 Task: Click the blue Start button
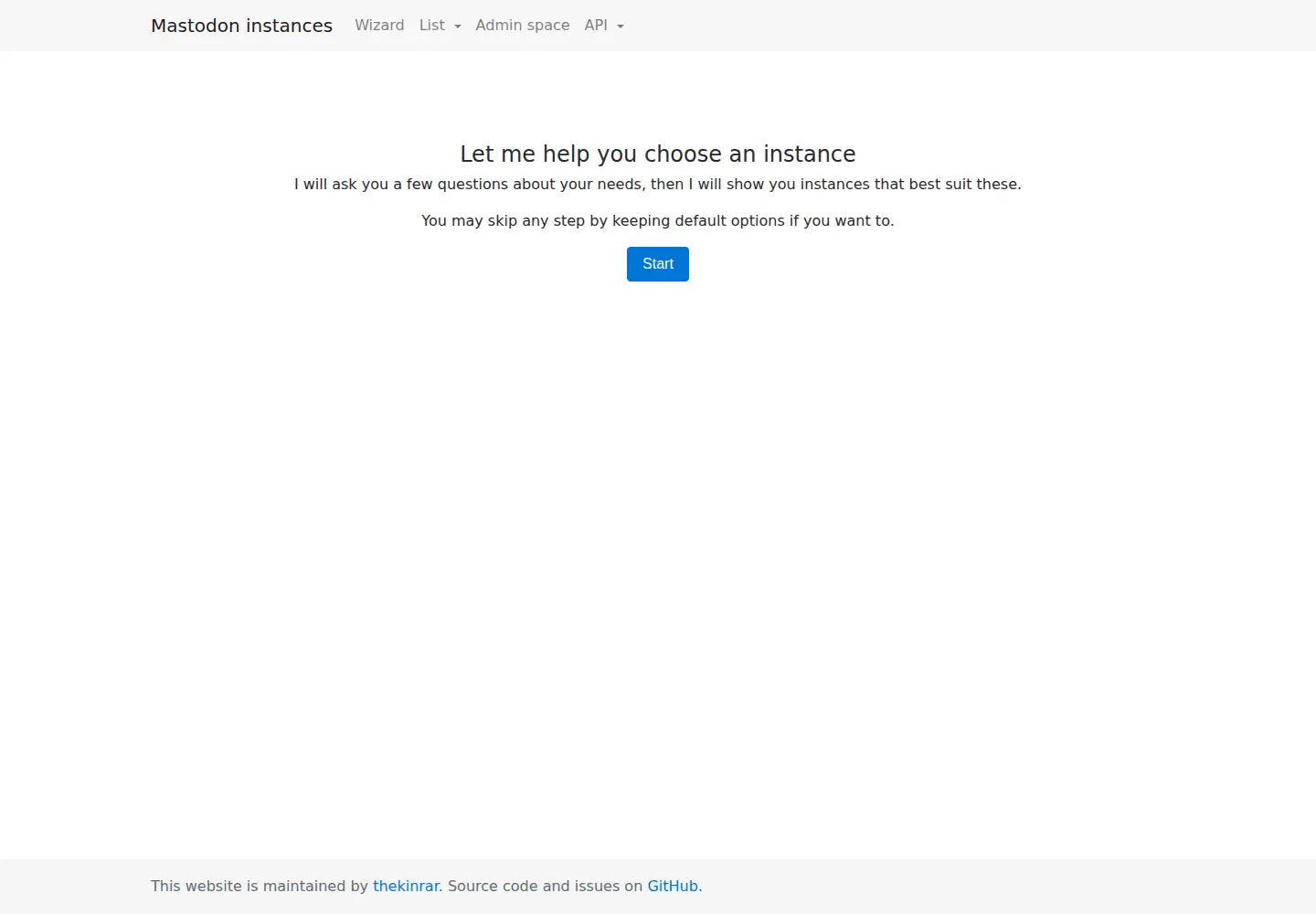pyautogui.click(x=658, y=264)
